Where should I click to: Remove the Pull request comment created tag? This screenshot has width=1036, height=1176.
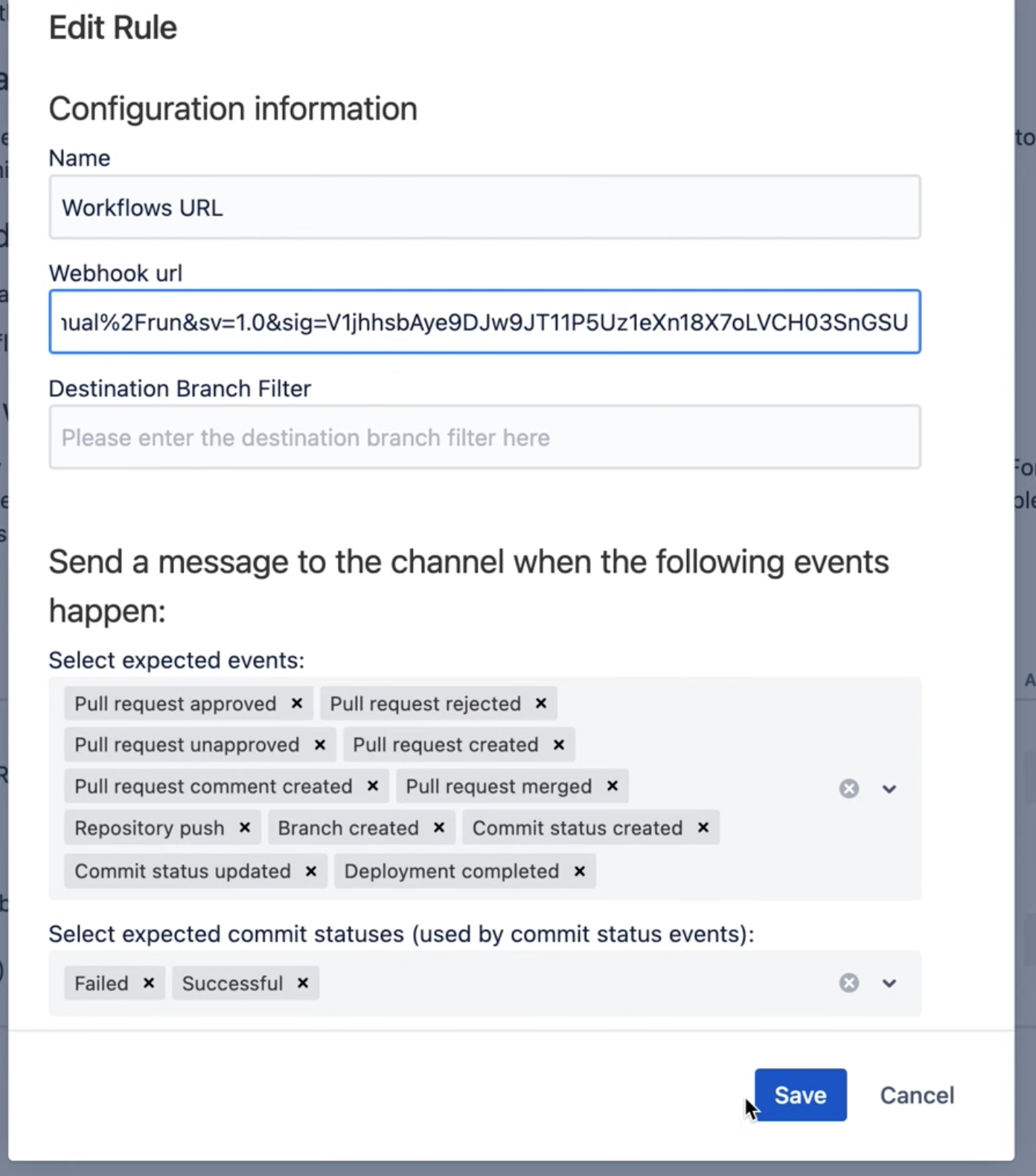(x=373, y=787)
